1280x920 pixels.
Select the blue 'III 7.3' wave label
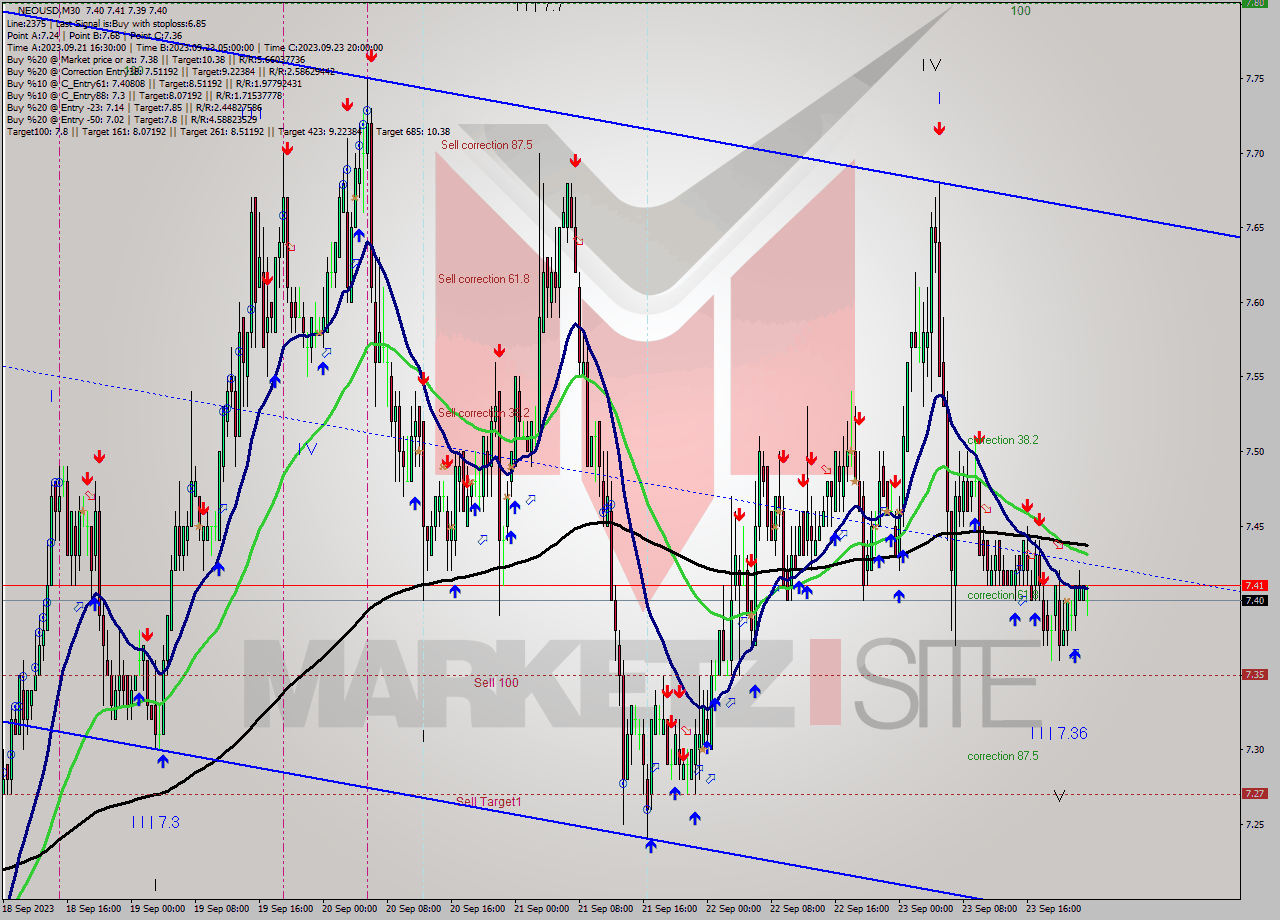coord(155,822)
